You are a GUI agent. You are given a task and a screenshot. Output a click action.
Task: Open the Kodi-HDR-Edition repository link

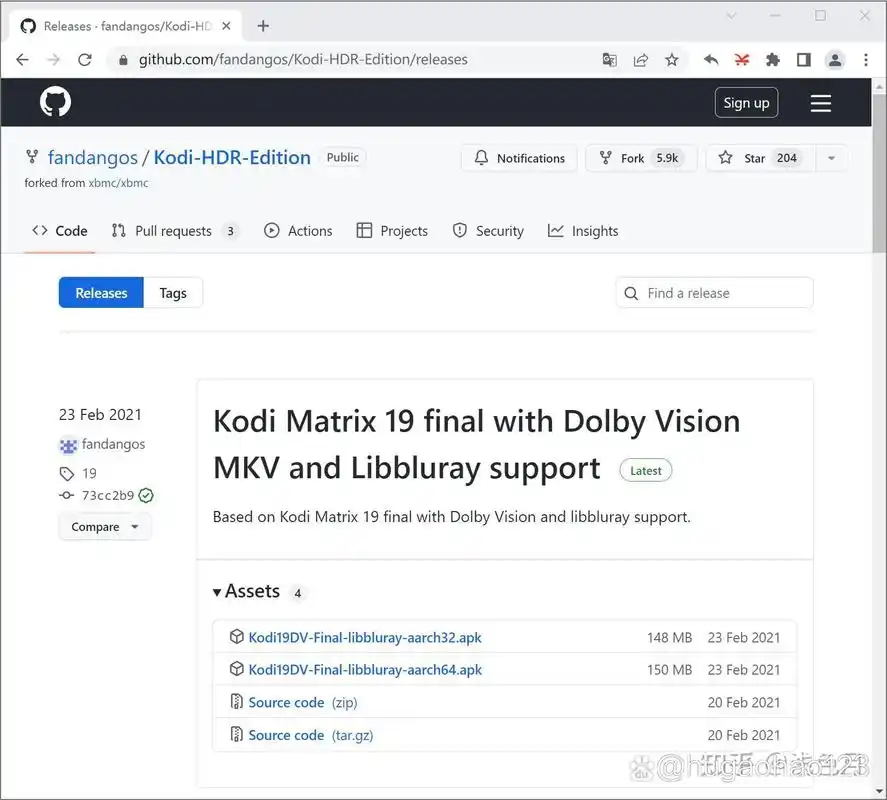point(232,157)
